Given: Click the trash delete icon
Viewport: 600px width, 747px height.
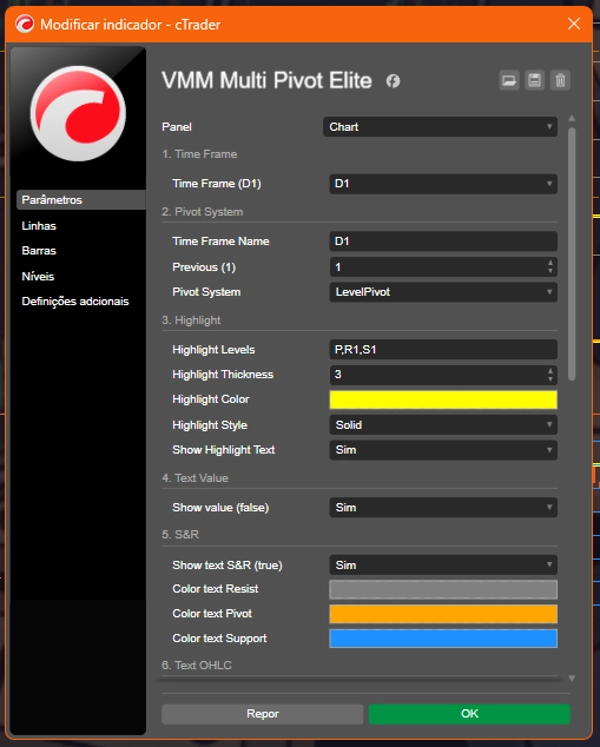Looking at the screenshot, I should coord(560,80).
